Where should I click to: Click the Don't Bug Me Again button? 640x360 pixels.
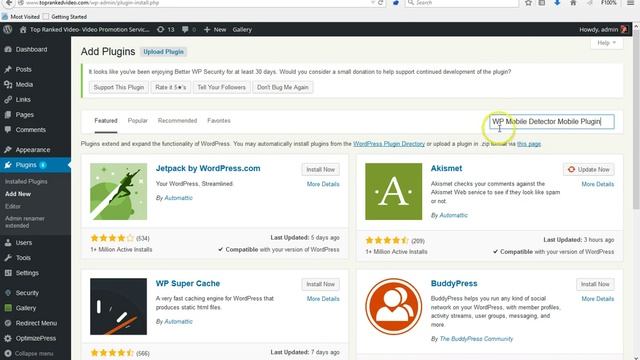point(282,87)
